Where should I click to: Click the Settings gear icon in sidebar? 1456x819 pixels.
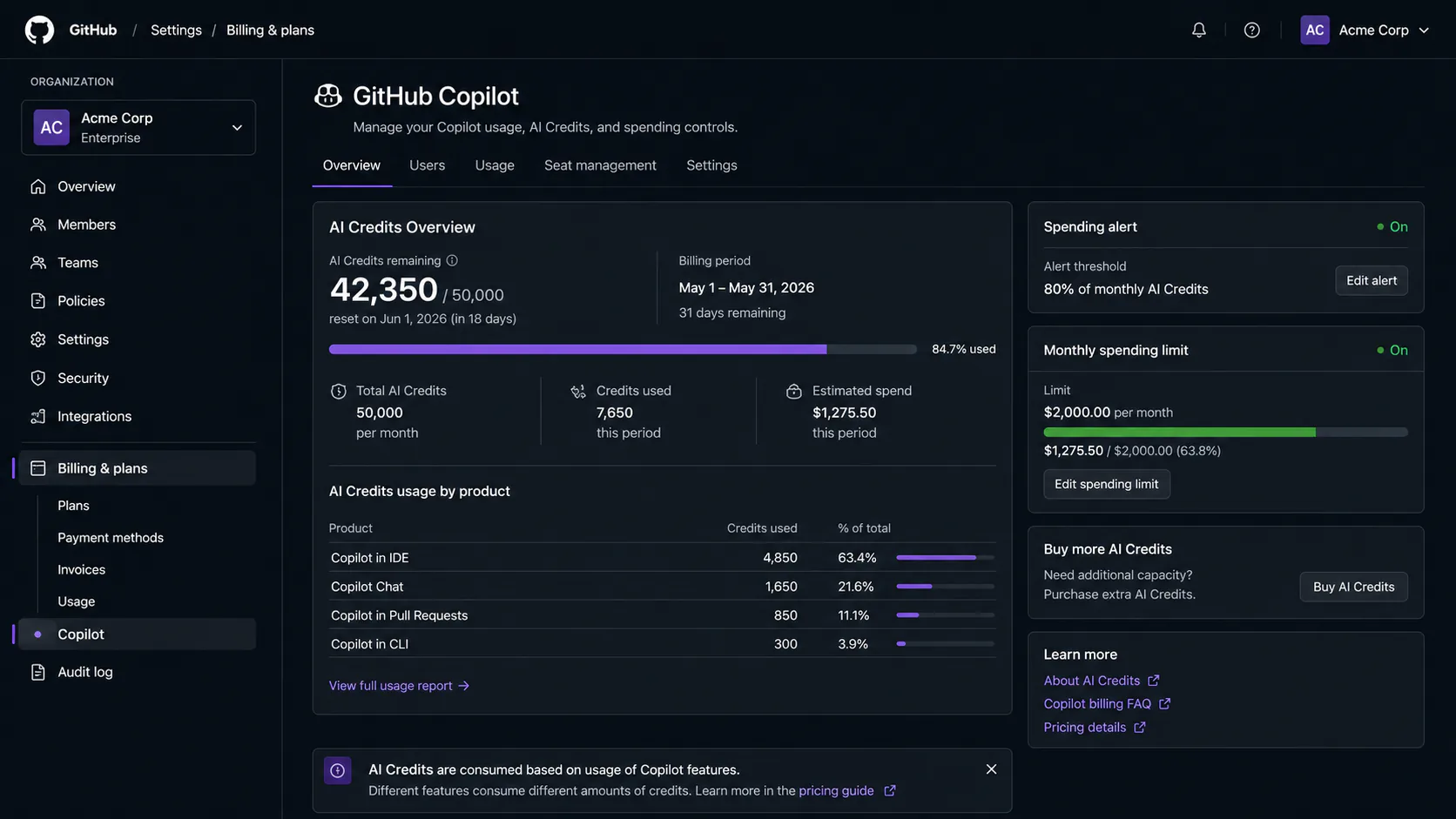pos(37,339)
